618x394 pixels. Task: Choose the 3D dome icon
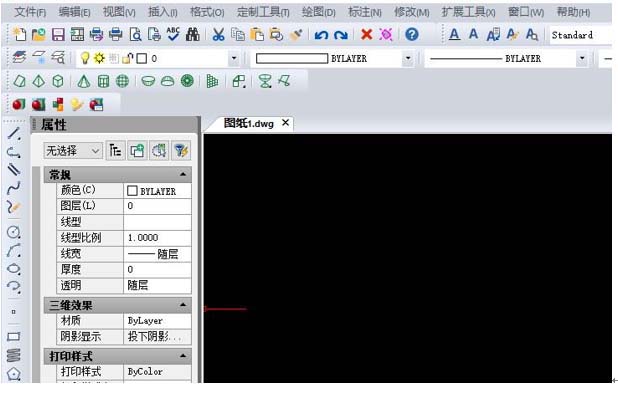(168, 81)
